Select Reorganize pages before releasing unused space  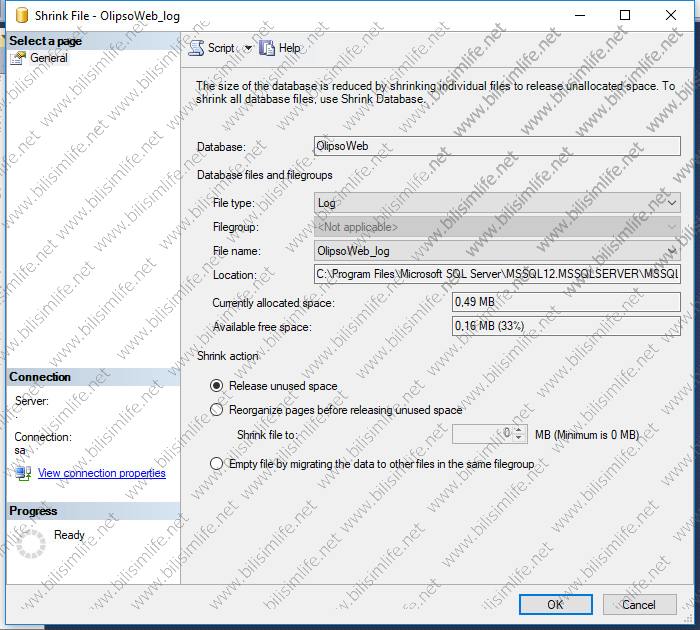217,410
